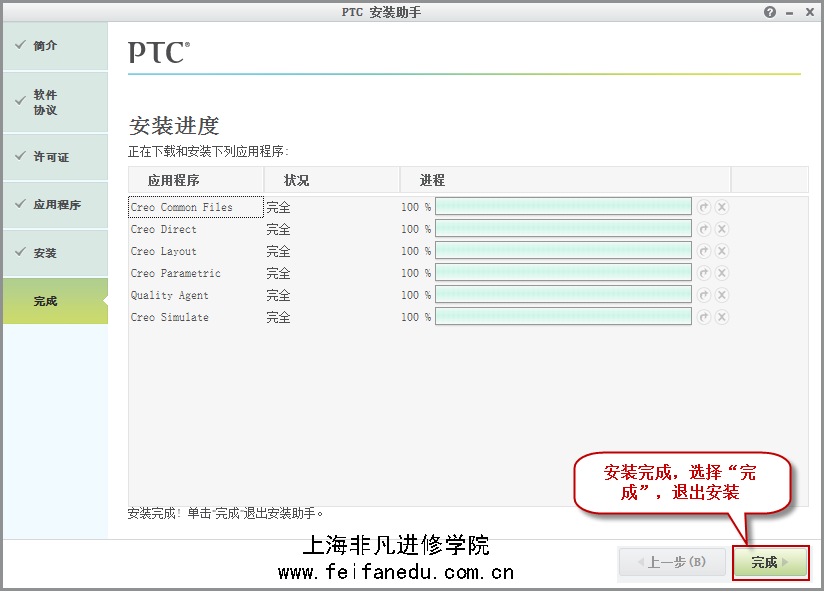Click the 完全 status of Creo Layout
Viewport: 824px width, 591px height.
pos(278,252)
